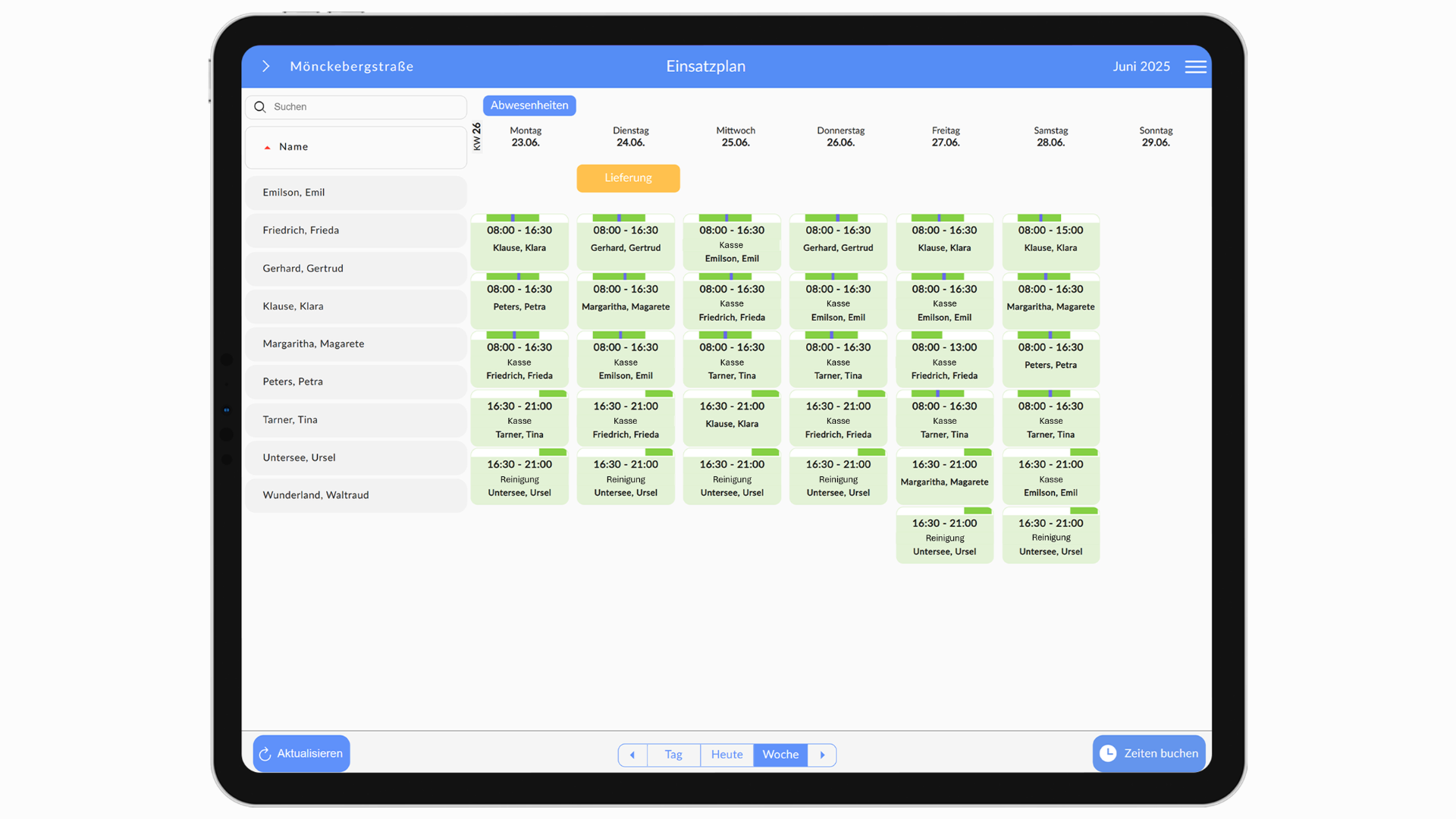Open Abwesenheiten button

click(529, 105)
